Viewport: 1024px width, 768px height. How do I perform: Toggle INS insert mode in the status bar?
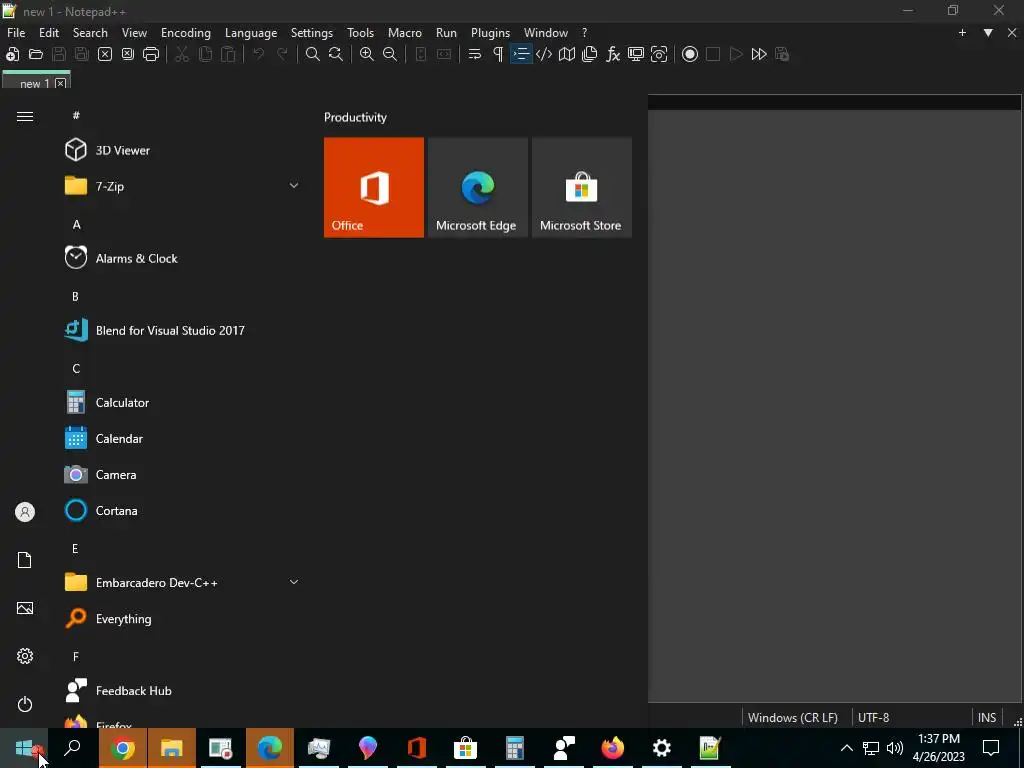point(987,717)
